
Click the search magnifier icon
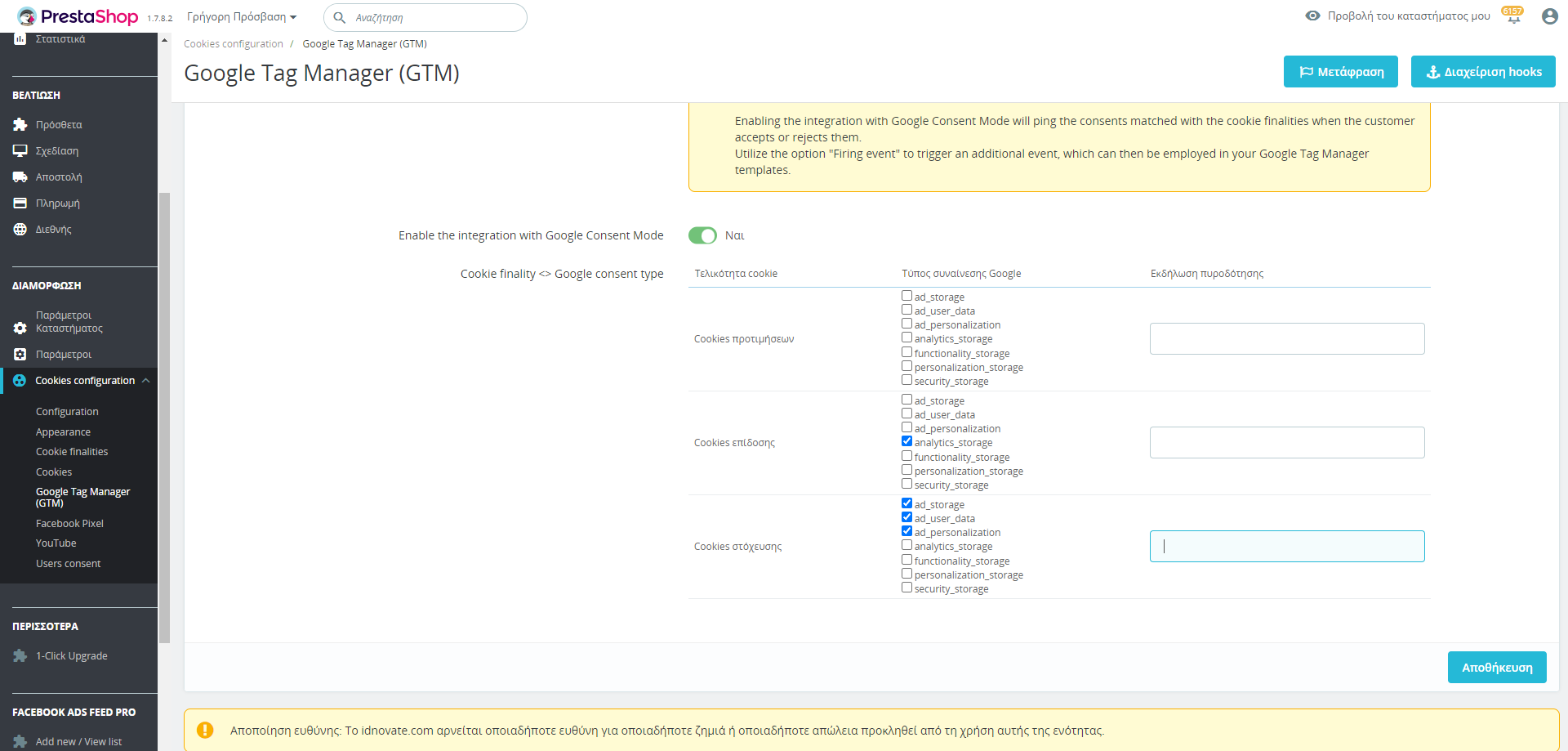click(x=340, y=17)
